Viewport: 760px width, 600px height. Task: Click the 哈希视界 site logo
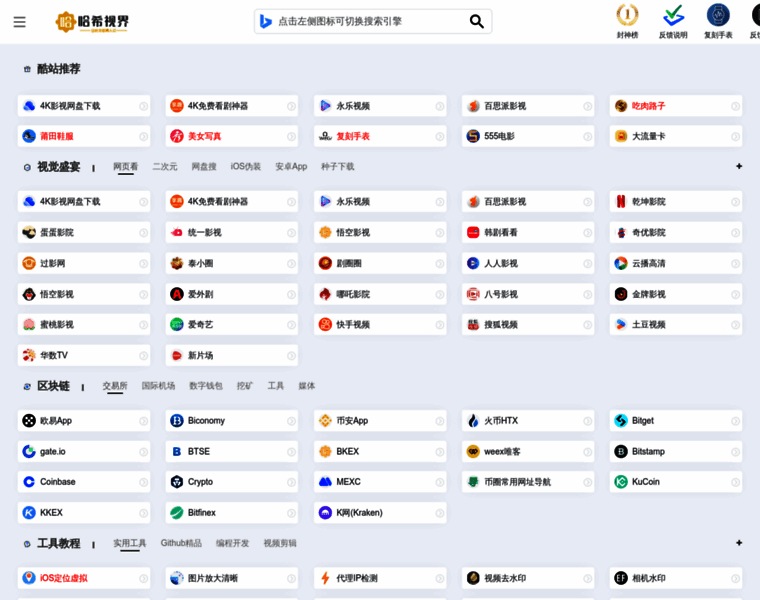[92, 22]
